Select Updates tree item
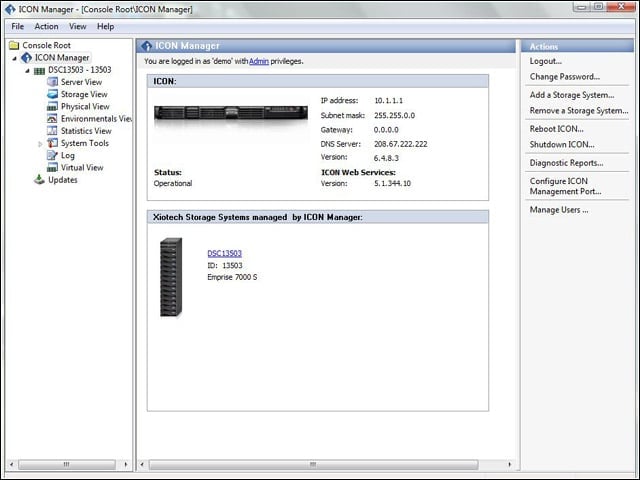 62,180
